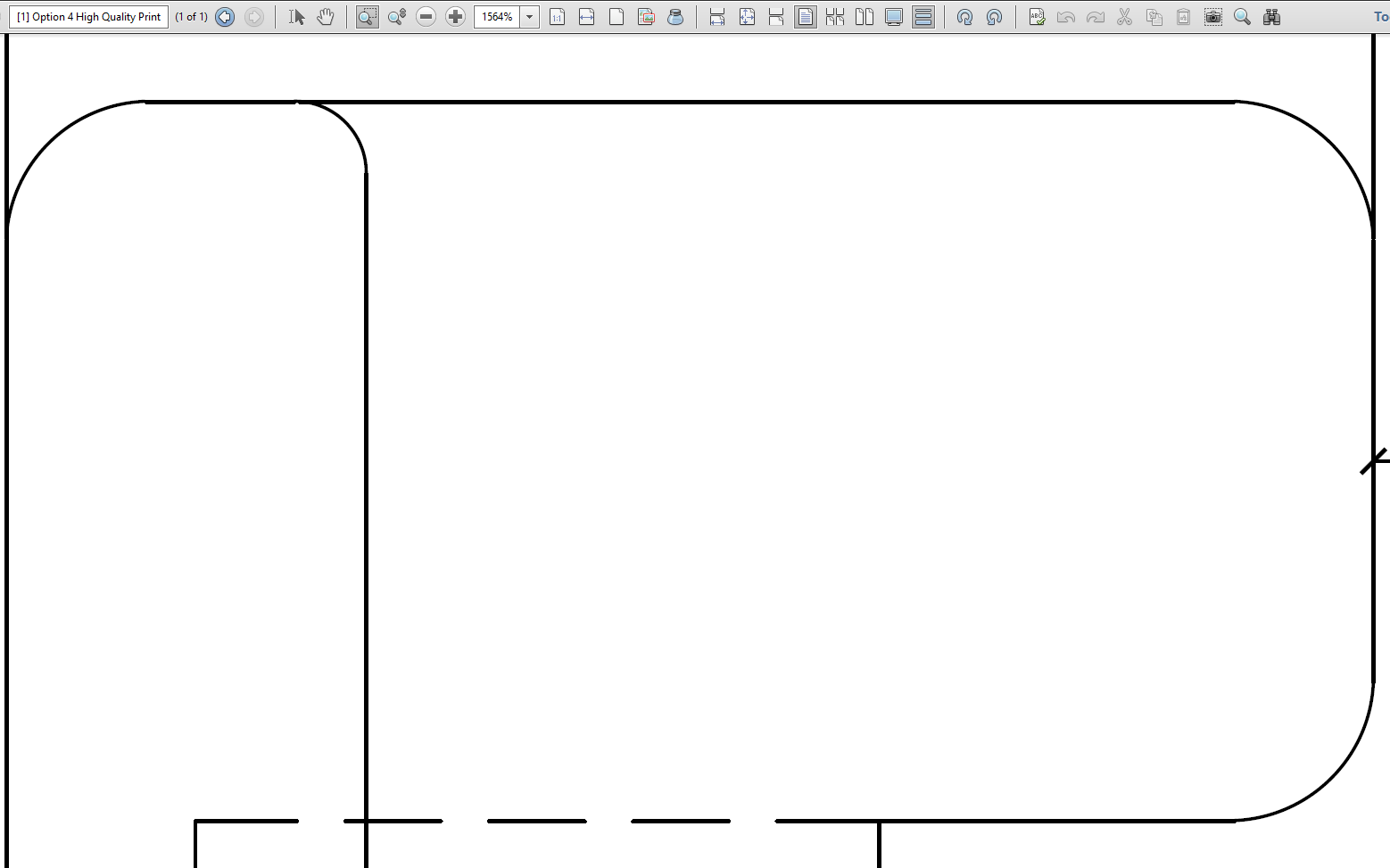
Task: Expand the Tools pane via the To label
Action: coord(1381,16)
